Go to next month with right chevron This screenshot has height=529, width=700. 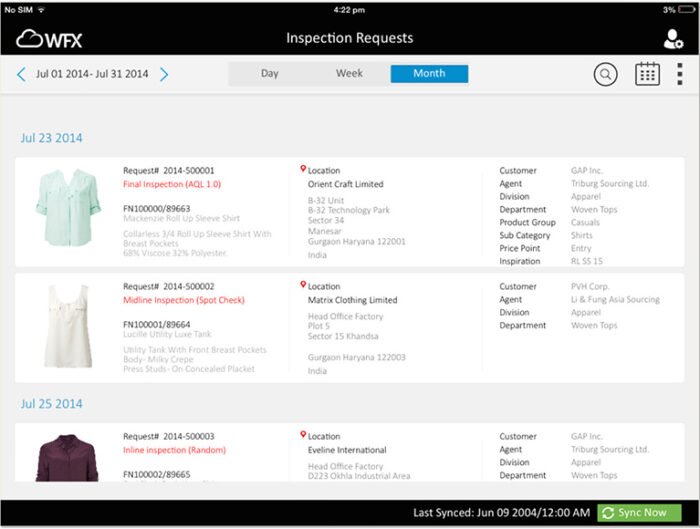click(x=164, y=74)
